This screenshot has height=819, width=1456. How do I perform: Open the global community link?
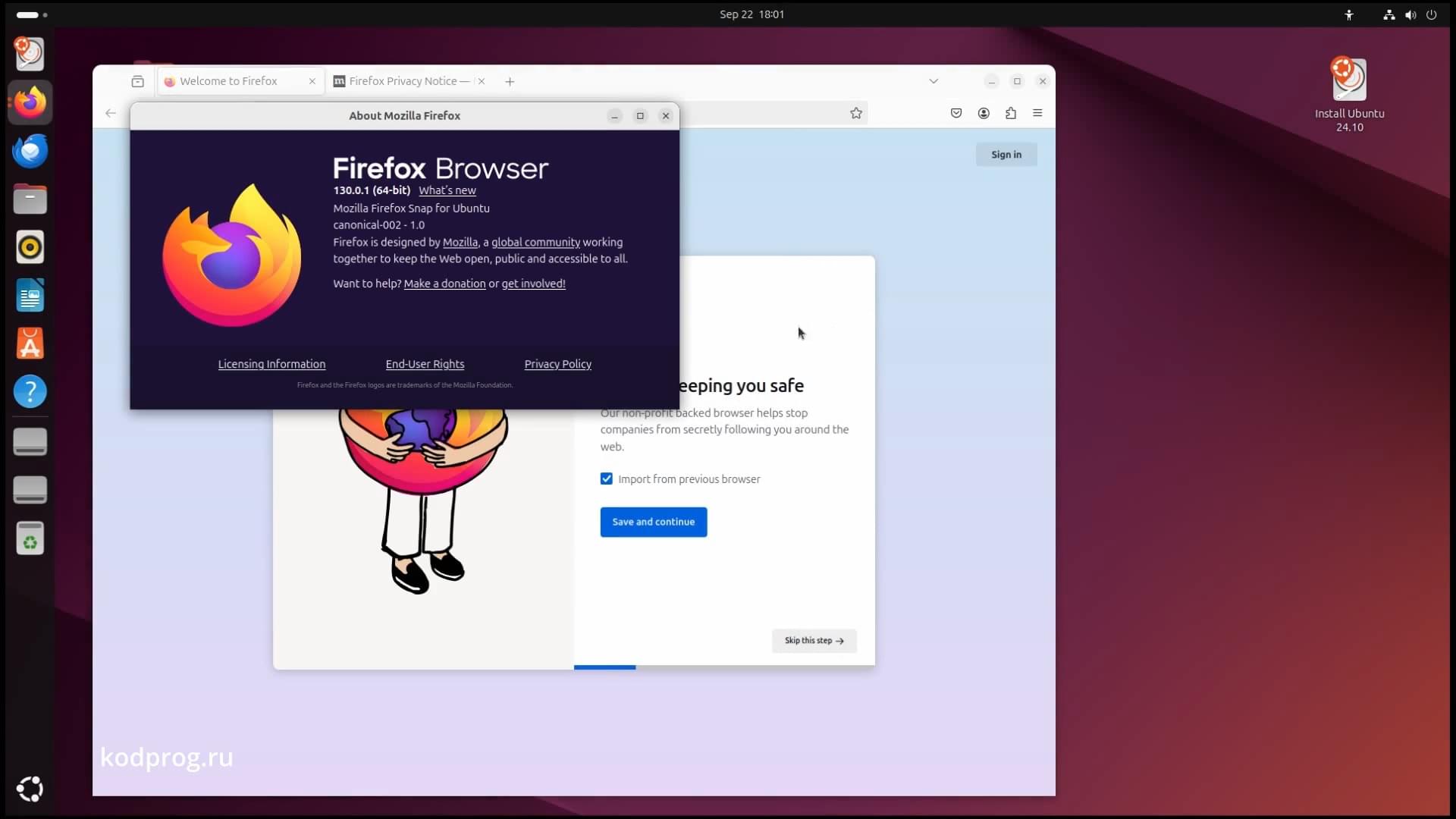coord(535,242)
